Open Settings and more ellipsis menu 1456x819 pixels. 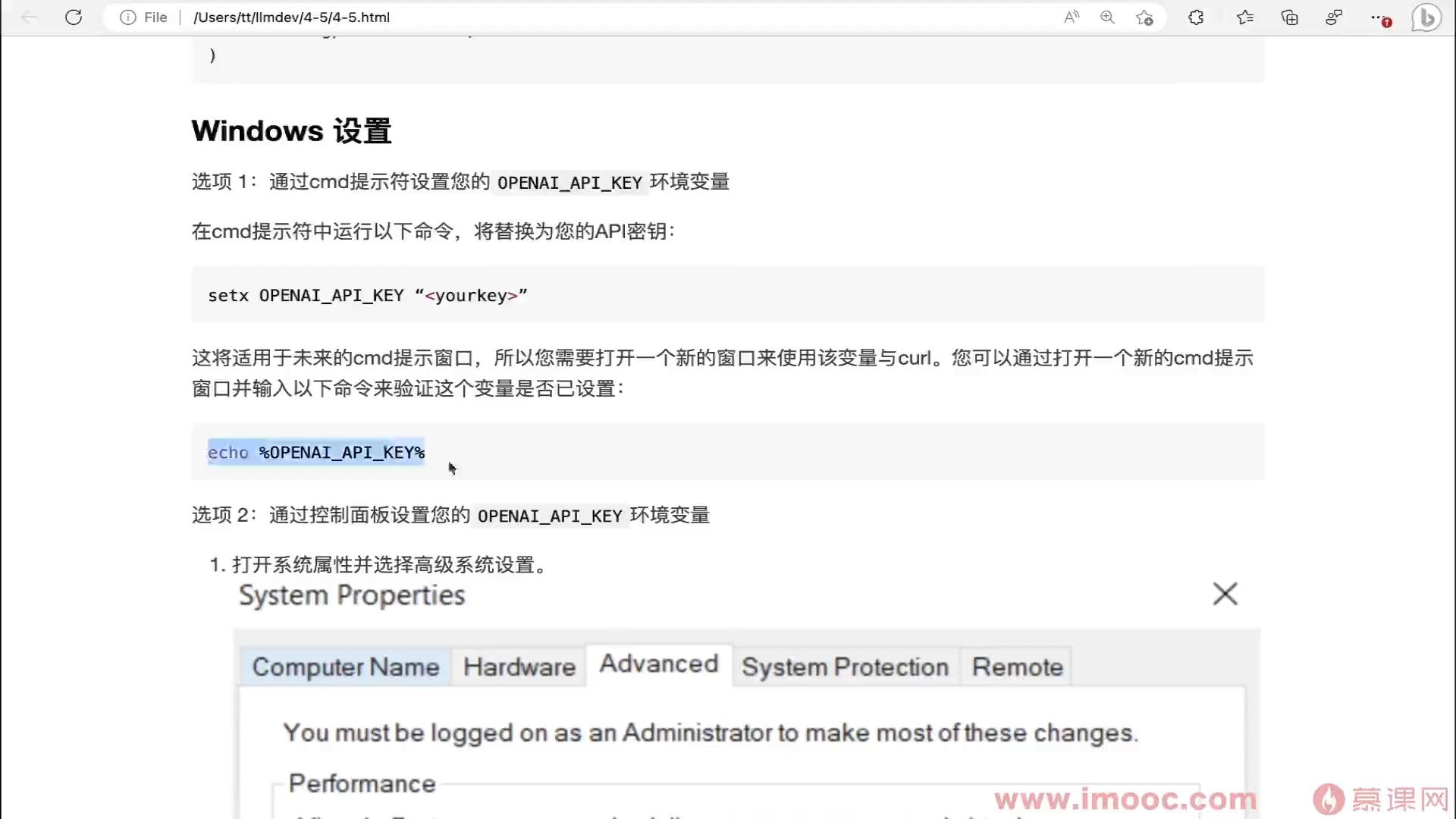pos(1378,17)
